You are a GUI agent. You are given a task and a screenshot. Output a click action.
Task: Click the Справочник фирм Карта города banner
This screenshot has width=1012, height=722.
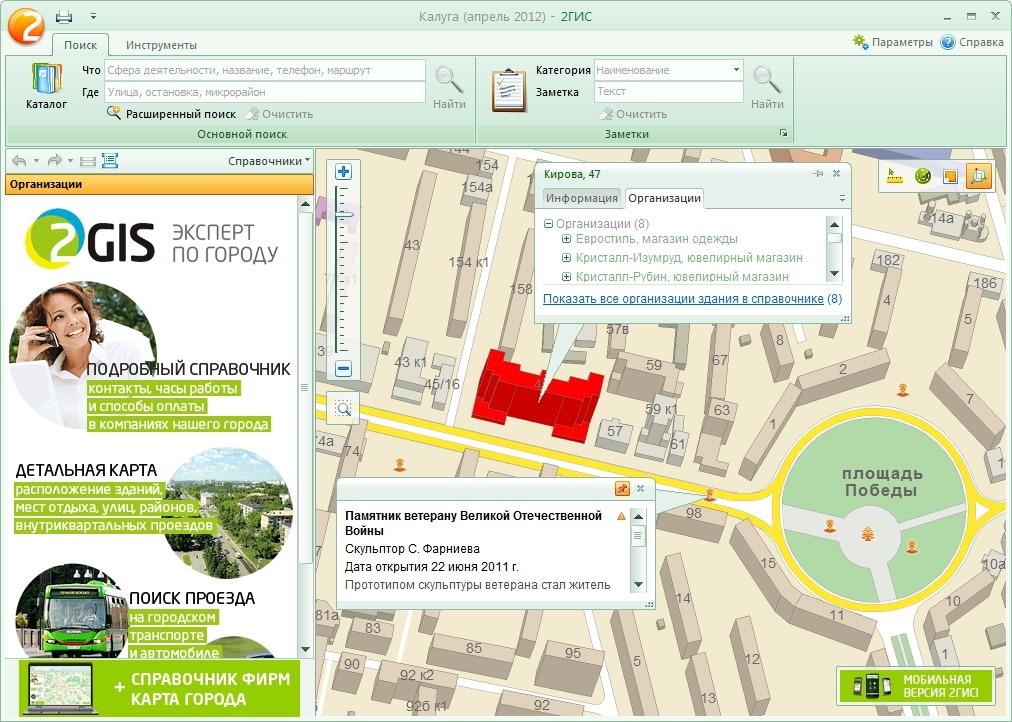(159, 688)
